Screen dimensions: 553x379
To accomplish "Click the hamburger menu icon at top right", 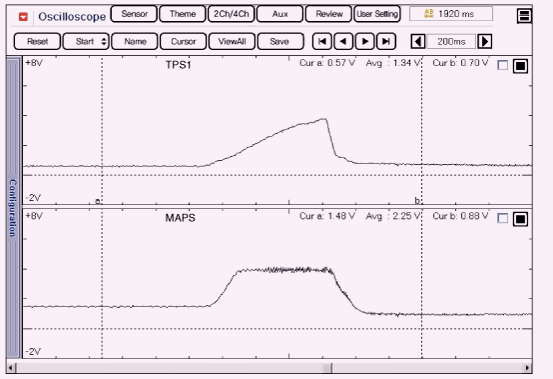I will pos(524,16).
